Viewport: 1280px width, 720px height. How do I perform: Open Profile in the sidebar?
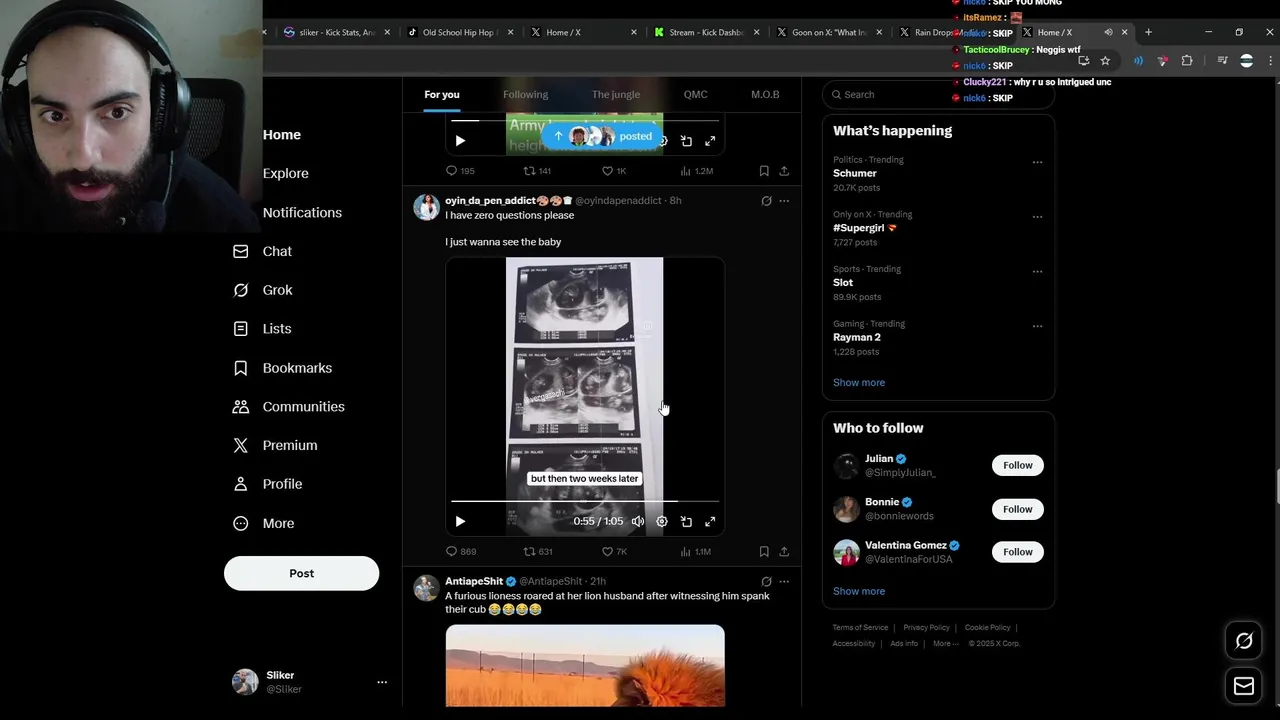click(x=267, y=484)
